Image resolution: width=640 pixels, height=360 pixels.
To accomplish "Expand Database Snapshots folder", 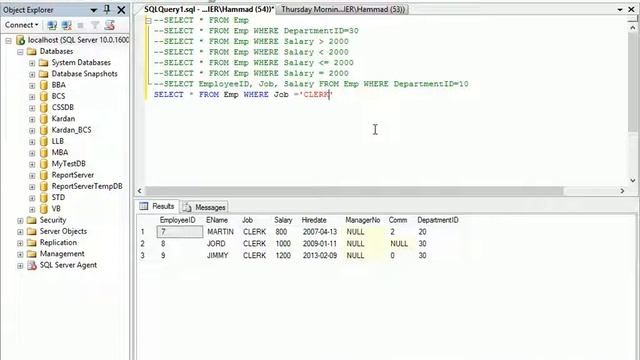I will pyautogui.click(x=32, y=74).
